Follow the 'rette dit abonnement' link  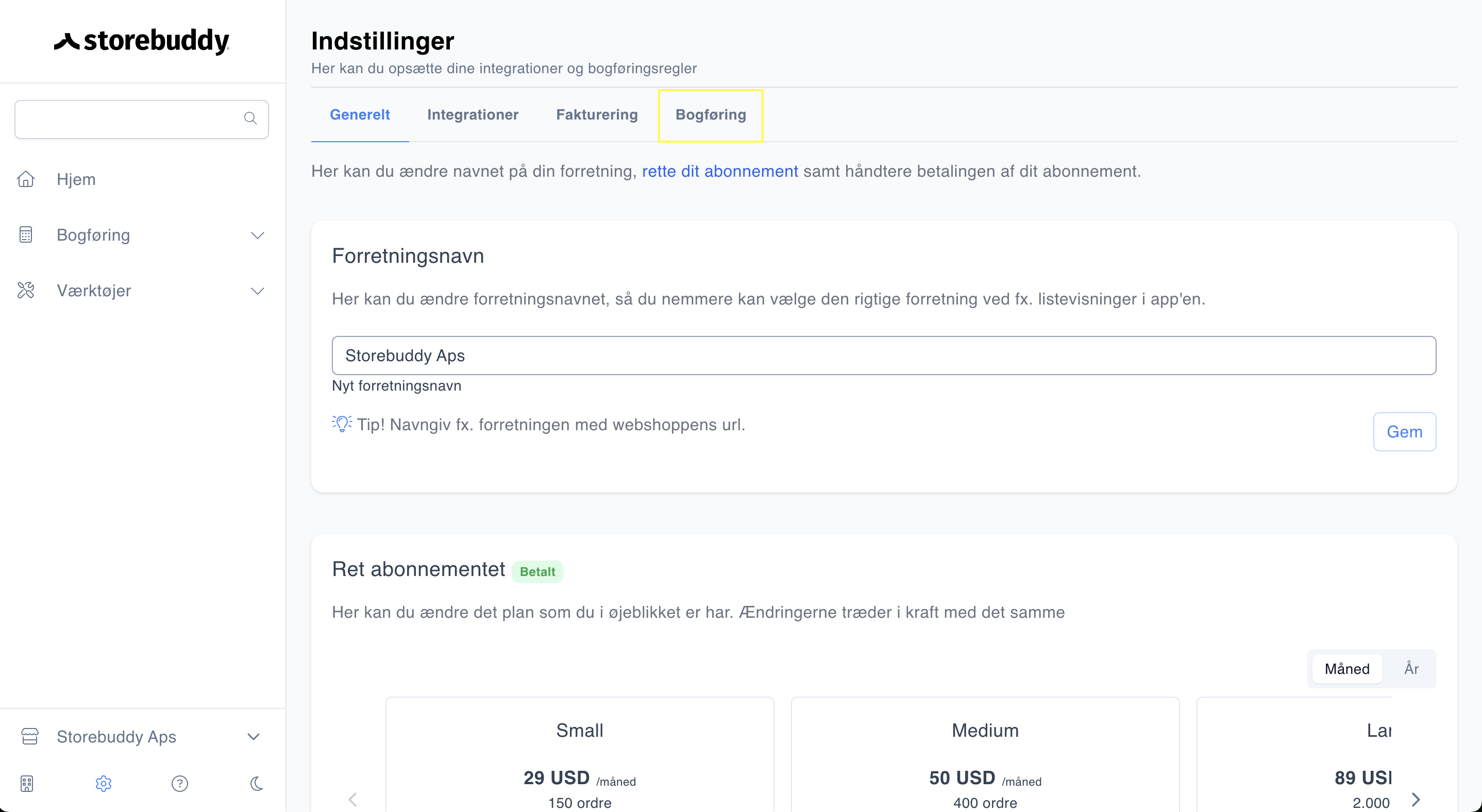coord(720,172)
